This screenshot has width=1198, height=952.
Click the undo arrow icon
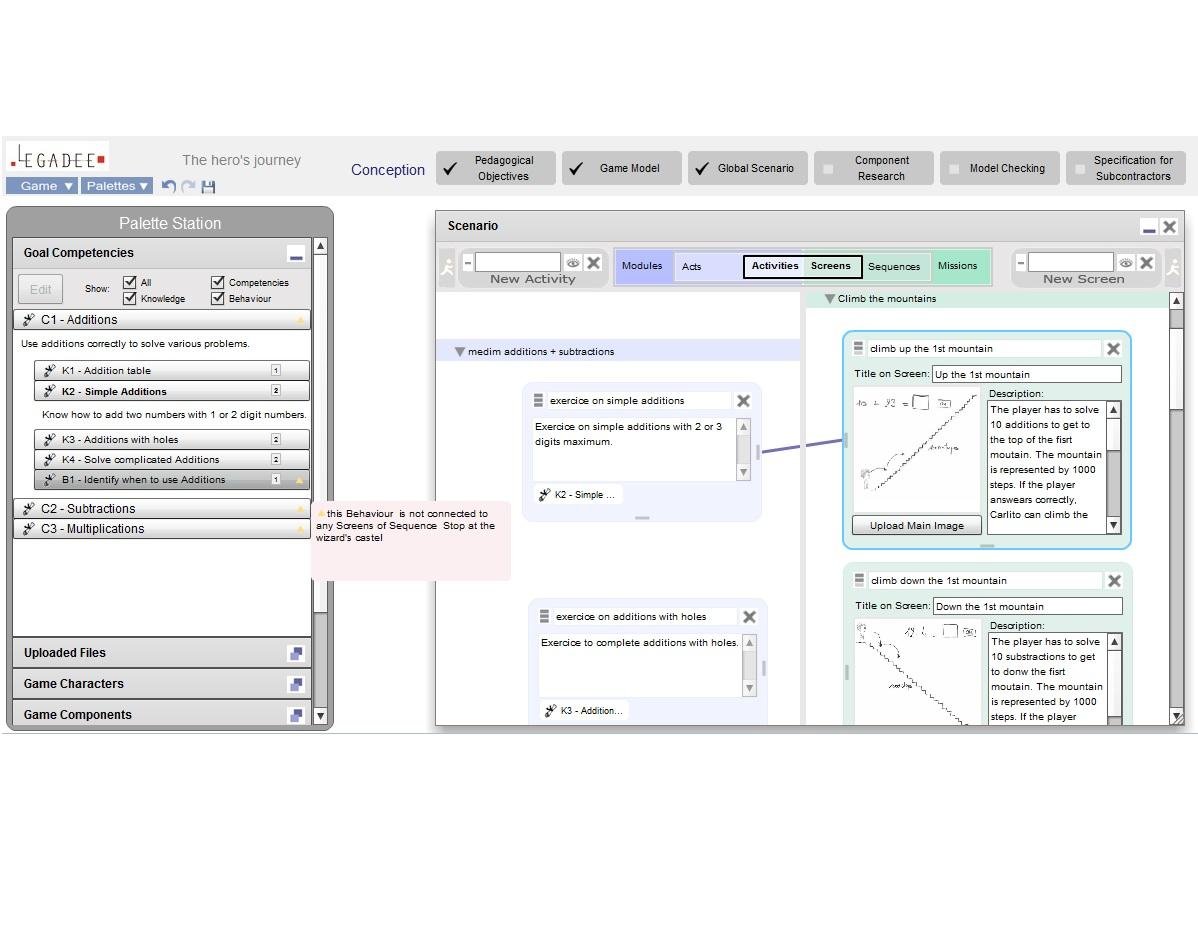point(168,186)
